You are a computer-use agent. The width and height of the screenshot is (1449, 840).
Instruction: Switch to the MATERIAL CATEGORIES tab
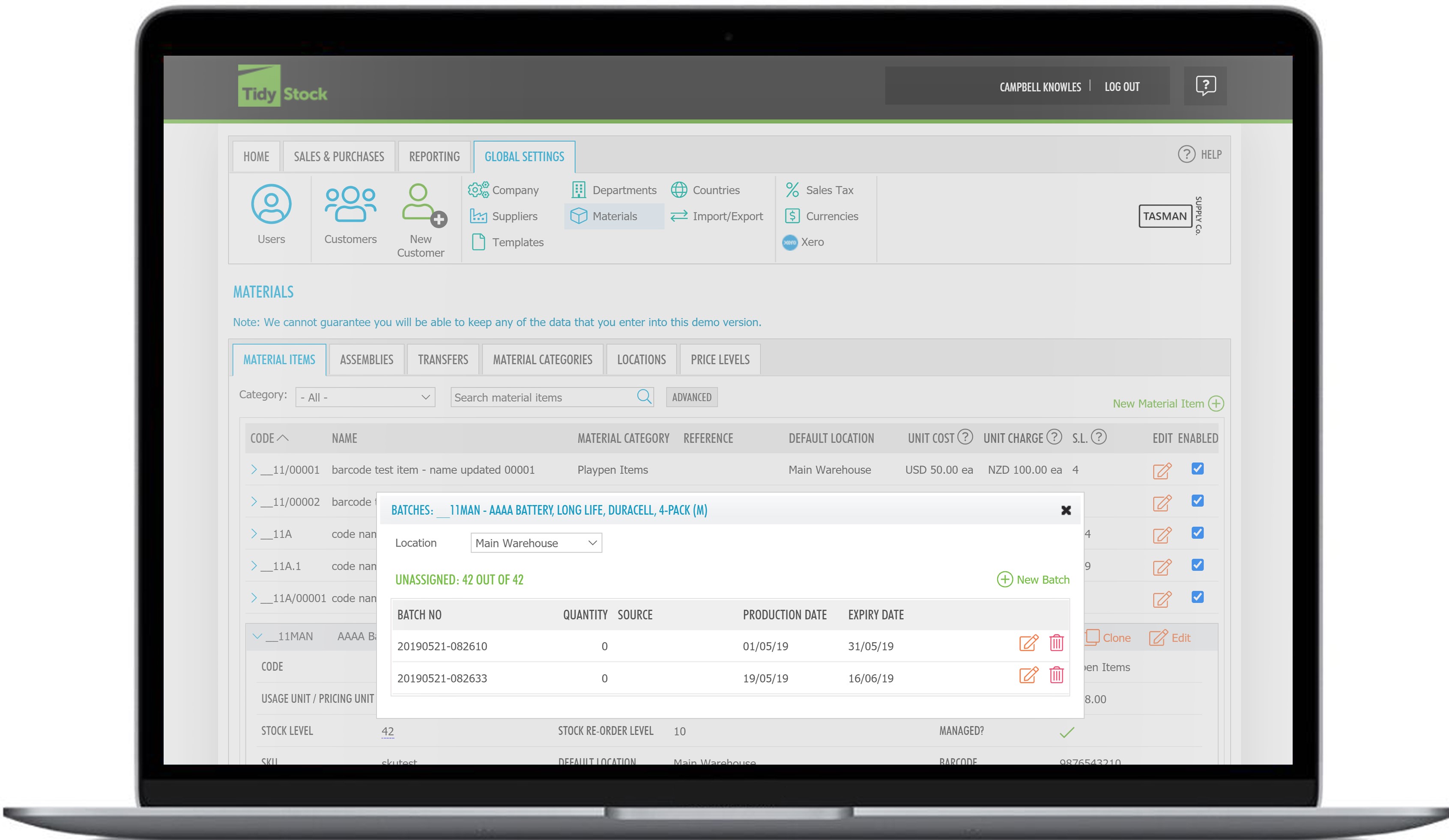tap(542, 359)
